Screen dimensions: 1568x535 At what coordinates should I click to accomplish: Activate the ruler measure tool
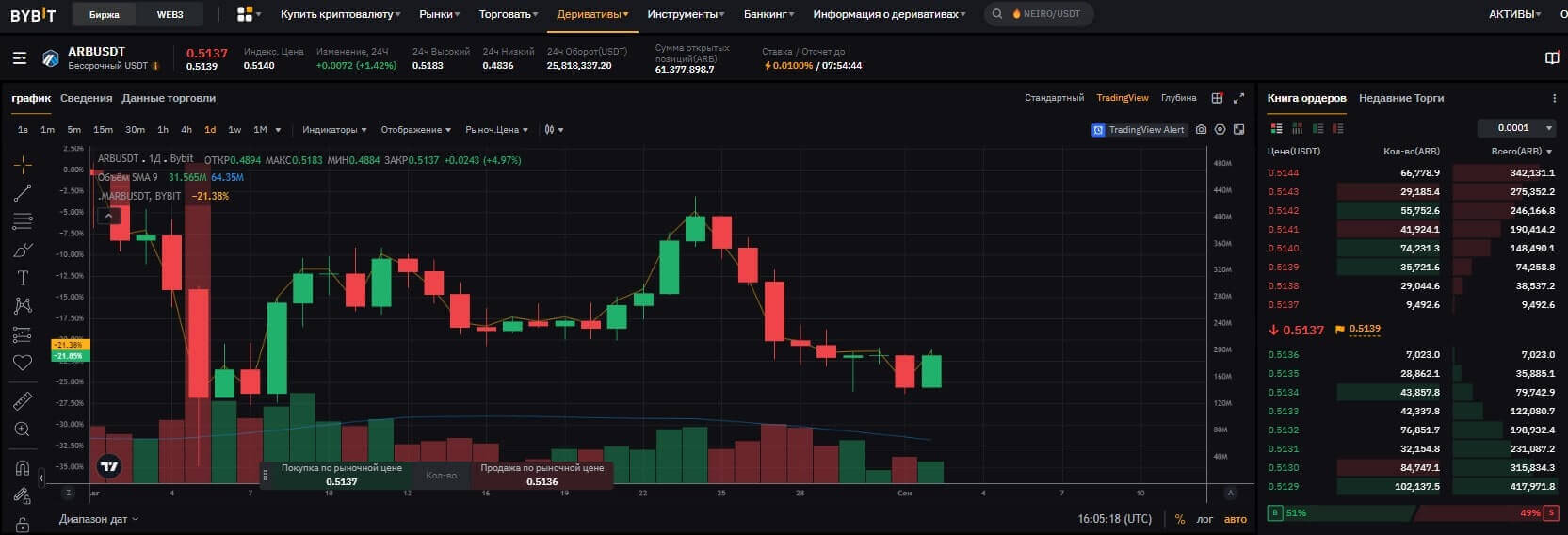pos(23,401)
